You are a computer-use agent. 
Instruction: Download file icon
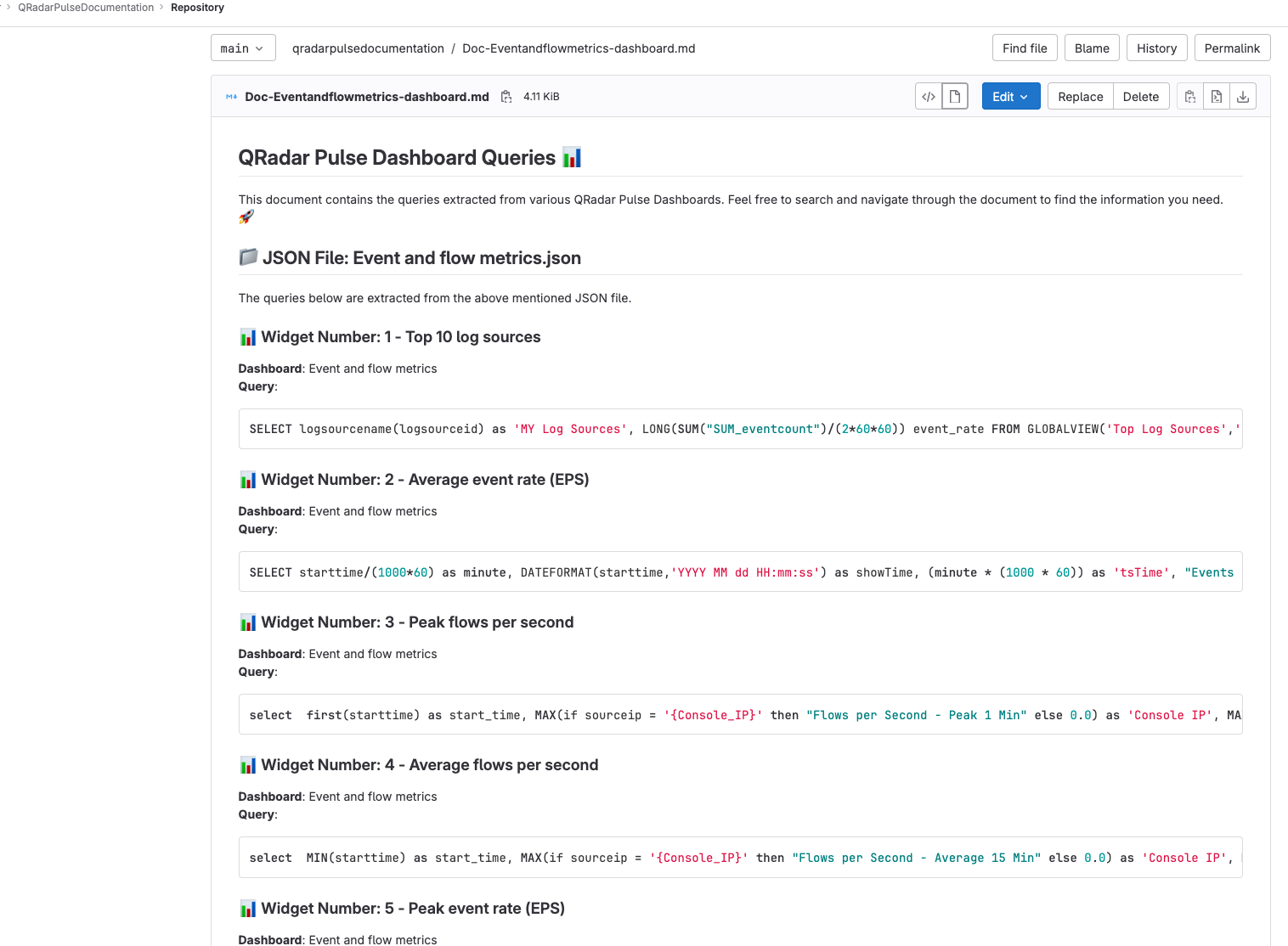coord(1243,97)
